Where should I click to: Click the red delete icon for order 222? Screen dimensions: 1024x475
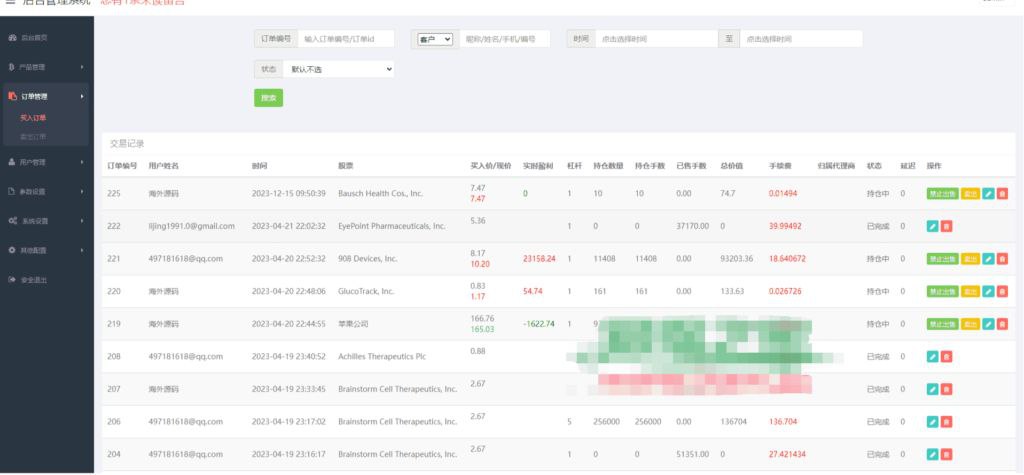[946, 226]
